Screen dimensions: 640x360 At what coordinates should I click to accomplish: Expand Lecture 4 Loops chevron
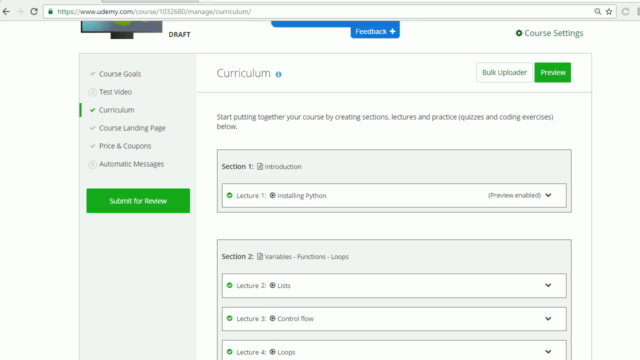coord(548,351)
